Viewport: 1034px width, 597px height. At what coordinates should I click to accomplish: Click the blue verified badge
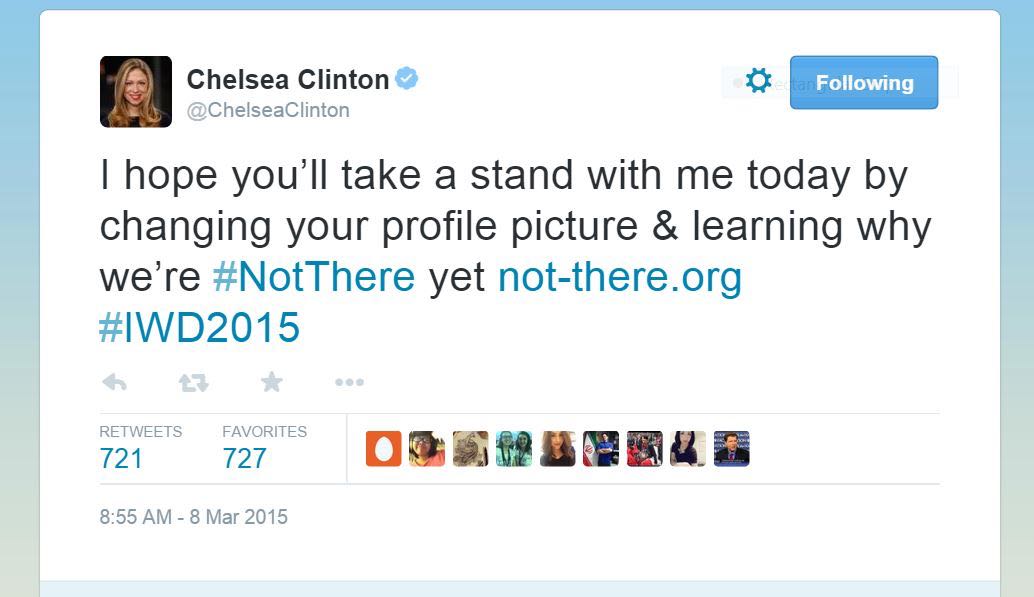tap(406, 79)
